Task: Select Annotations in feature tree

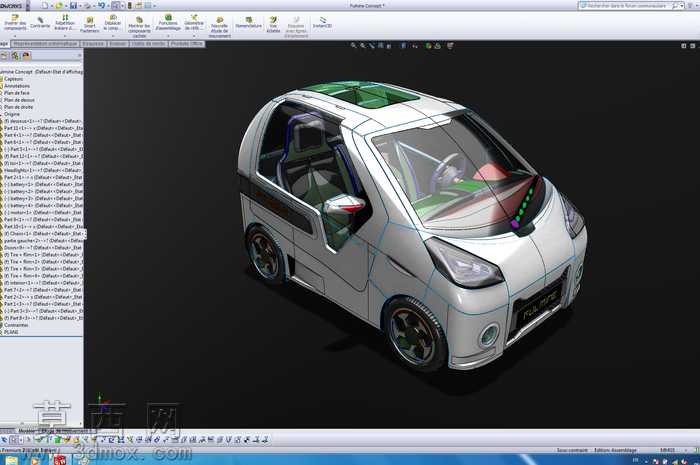Action: [x=17, y=86]
